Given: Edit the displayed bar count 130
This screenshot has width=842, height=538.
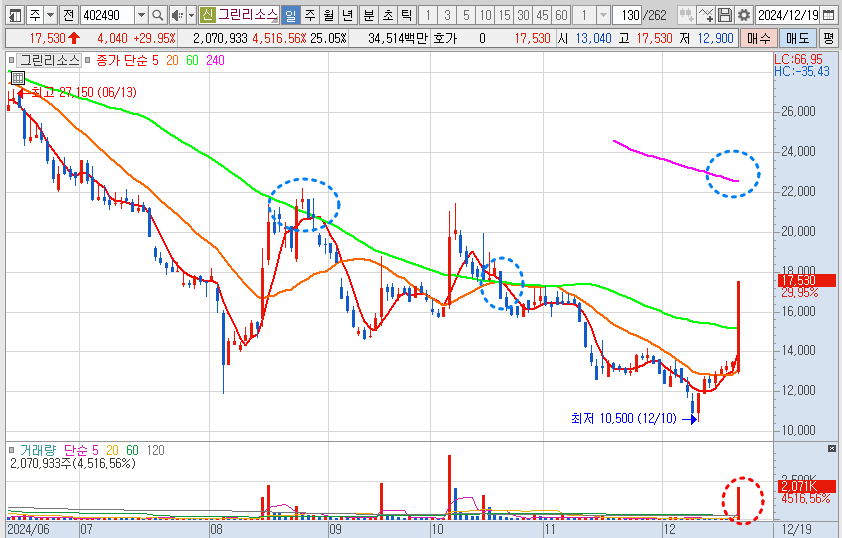Looking at the screenshot, I should point(627,15).
